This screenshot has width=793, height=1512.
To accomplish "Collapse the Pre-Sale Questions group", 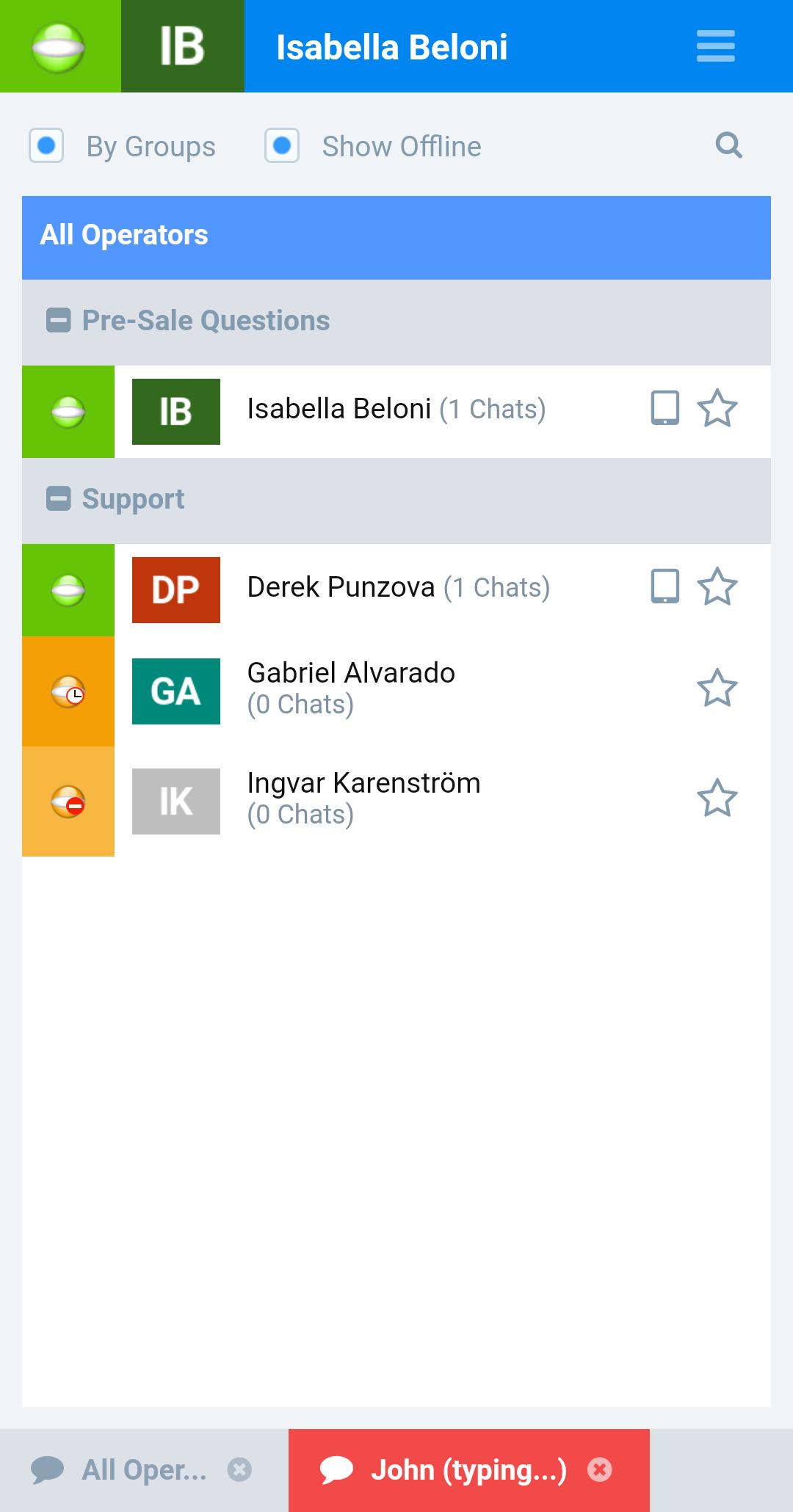I will [58, 321].
